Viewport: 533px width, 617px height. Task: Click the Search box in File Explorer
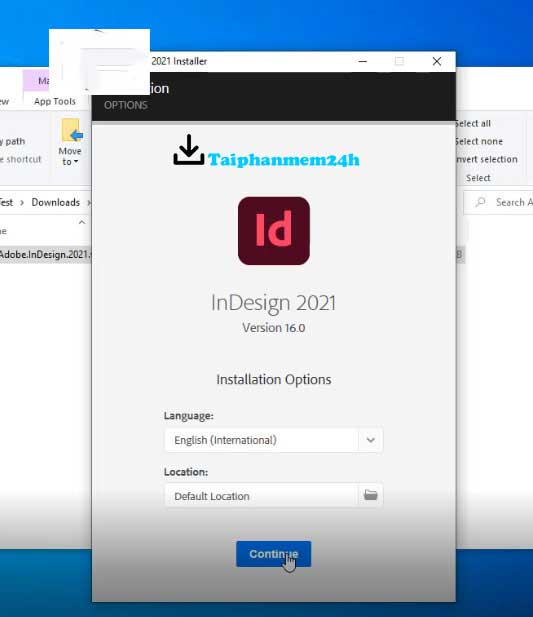coord(498,202)
